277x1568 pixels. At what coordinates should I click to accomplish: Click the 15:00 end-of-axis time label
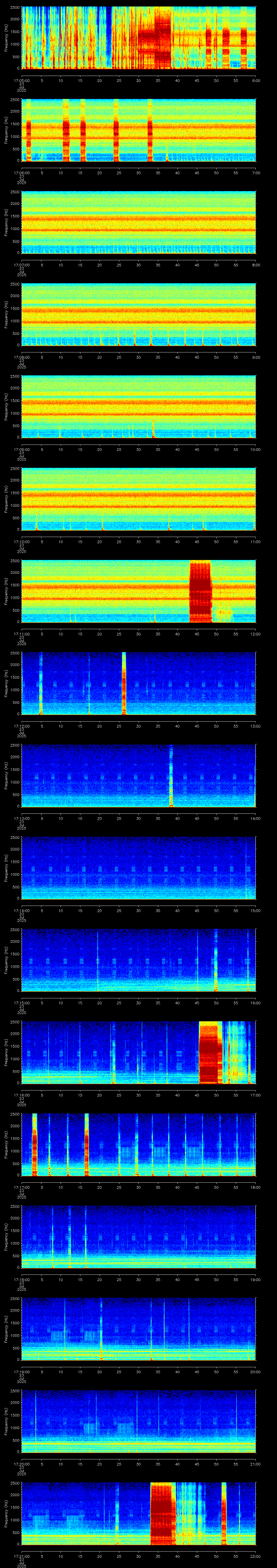click(256, 910)
